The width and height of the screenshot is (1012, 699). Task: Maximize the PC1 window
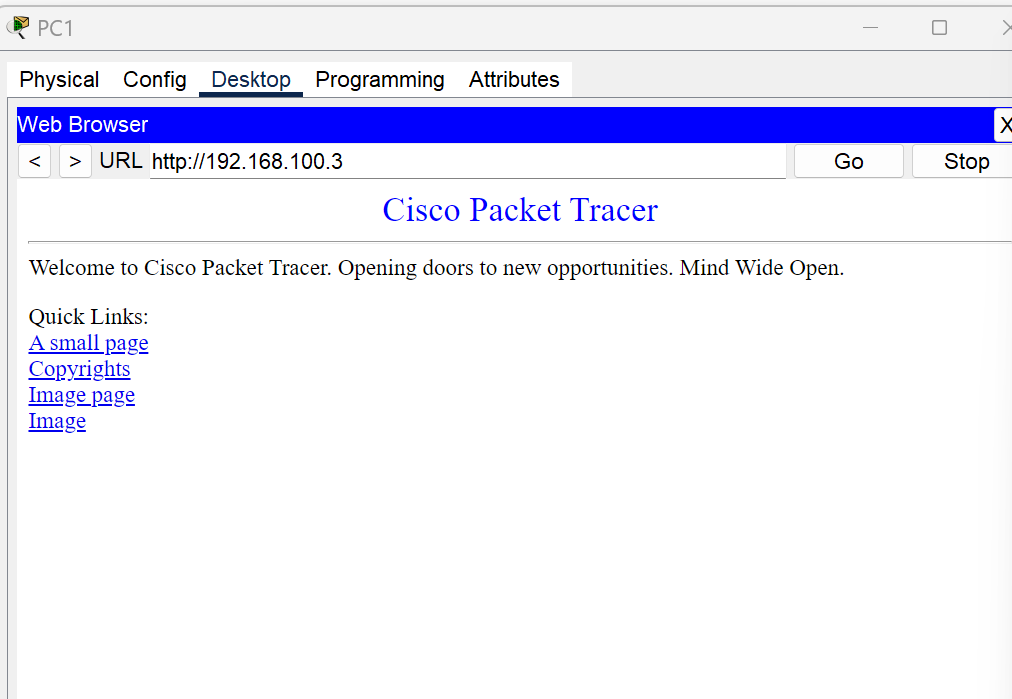click(x=939, y=28)
